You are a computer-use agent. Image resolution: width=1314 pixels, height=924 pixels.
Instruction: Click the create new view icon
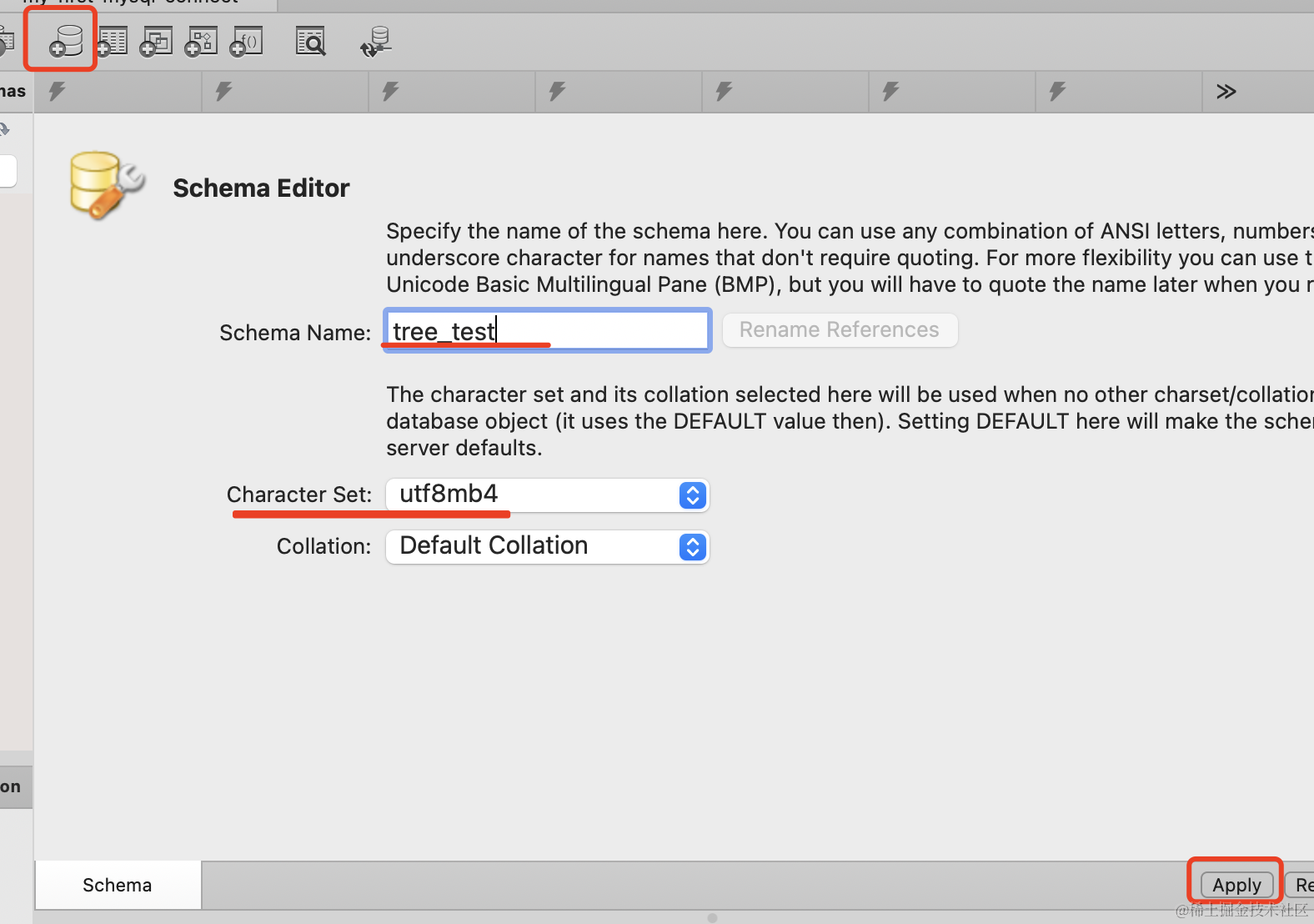(156, 41)
